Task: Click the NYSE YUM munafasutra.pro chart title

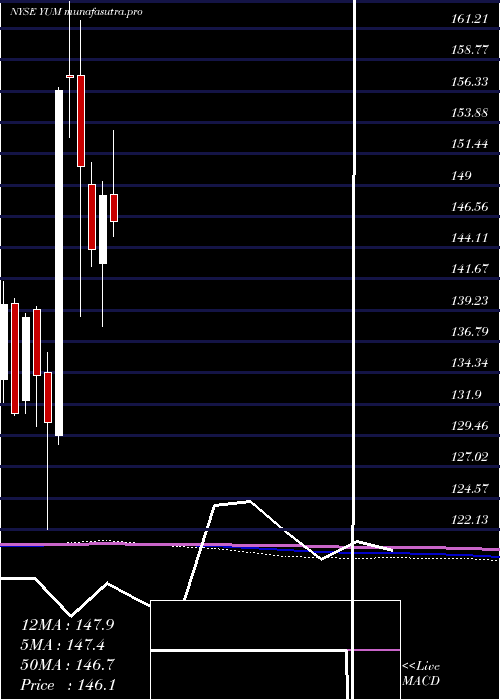Action: click(x=76, y=12)
